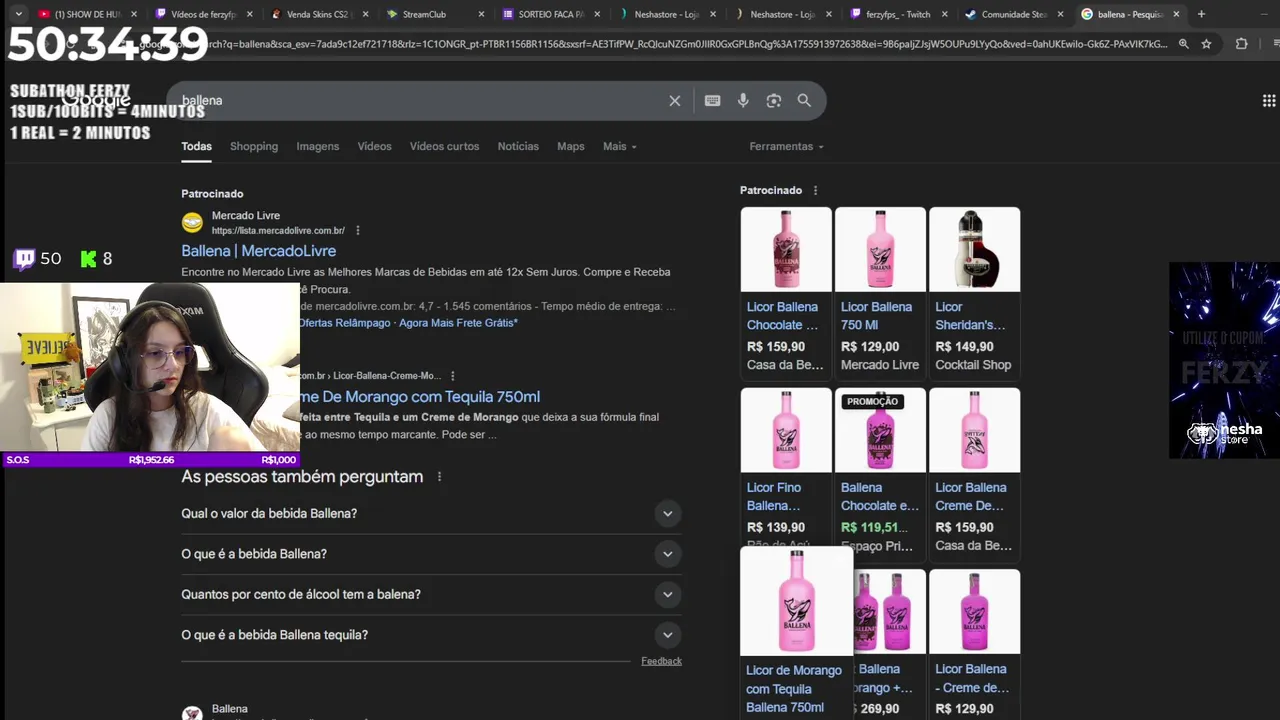1280x720 pixels.
Task: Switch to the Vídeos curtos tab
Action: (x=444, y=146)
